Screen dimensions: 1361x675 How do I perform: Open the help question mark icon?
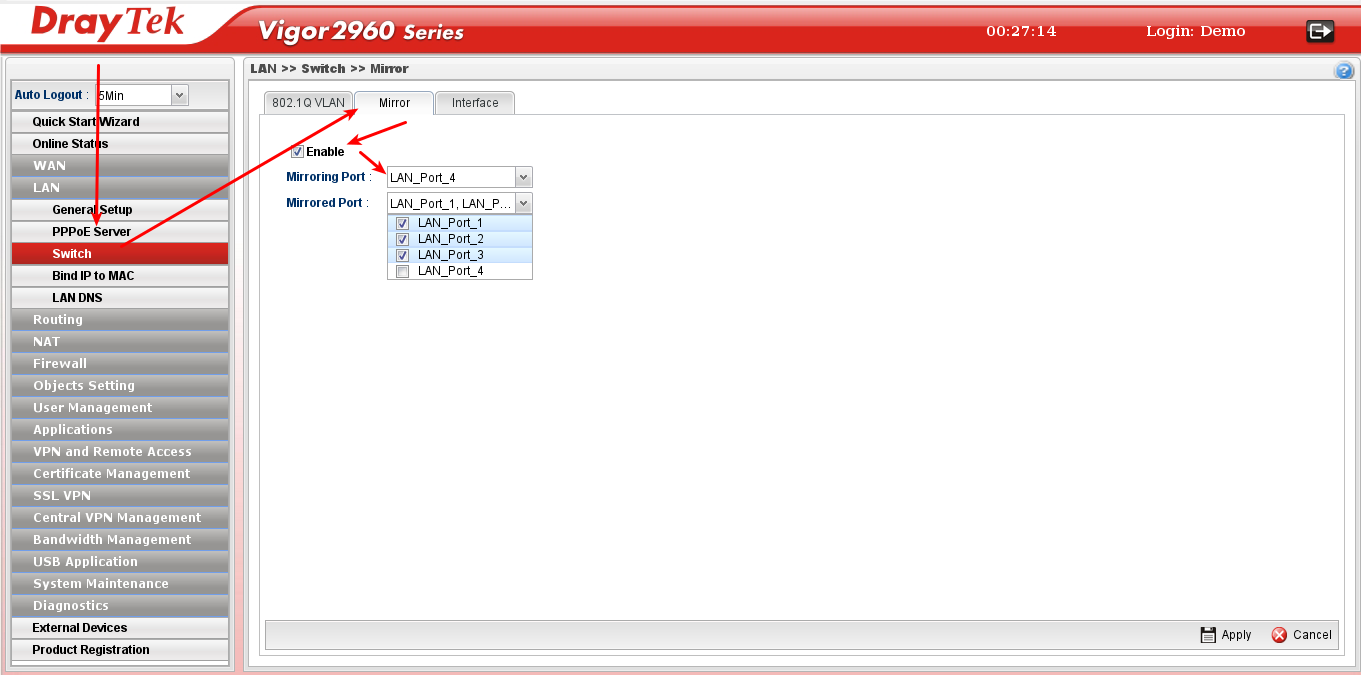coord(1344,70)
